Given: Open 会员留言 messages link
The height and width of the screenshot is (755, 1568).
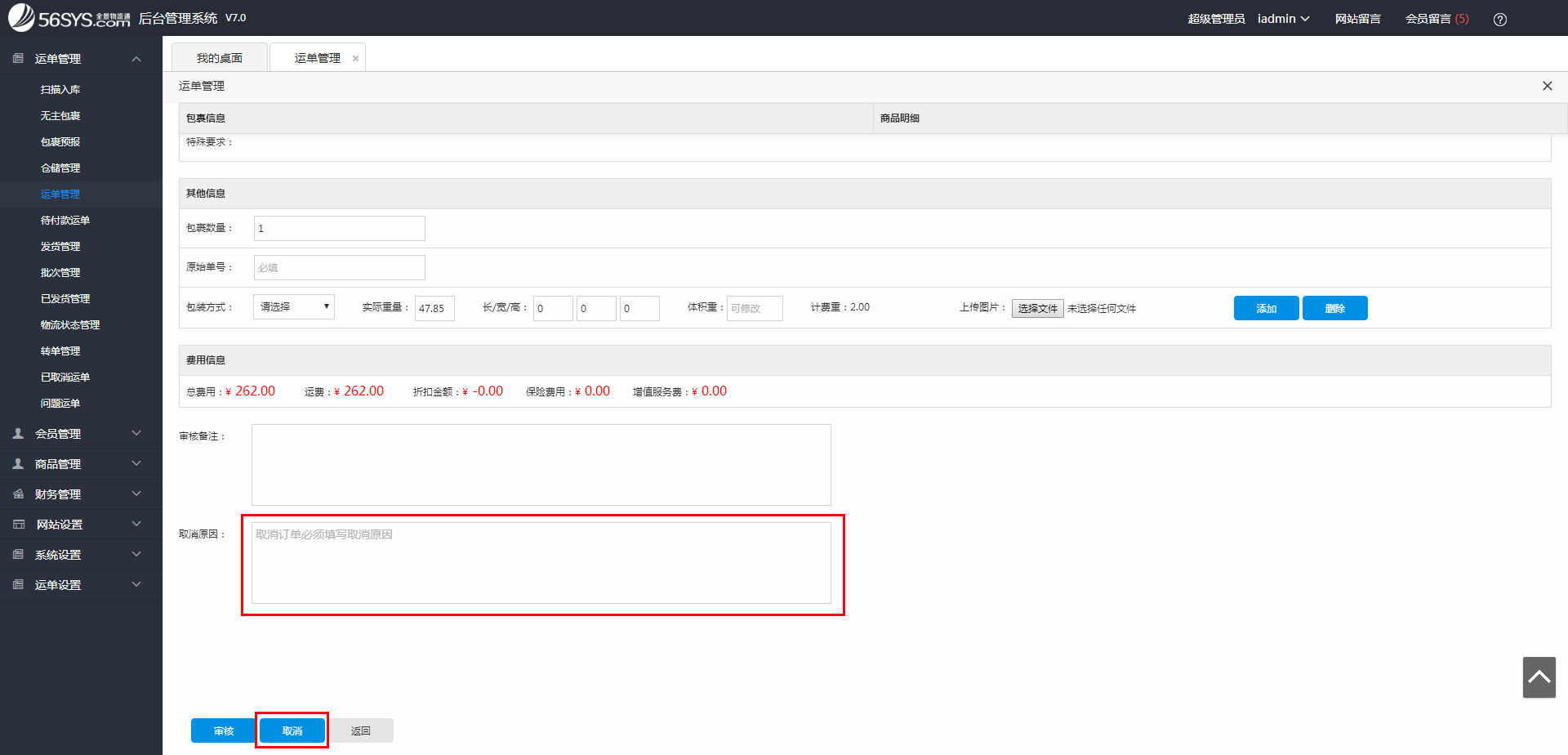Looking at the screenshot, I should point(1436,19).
